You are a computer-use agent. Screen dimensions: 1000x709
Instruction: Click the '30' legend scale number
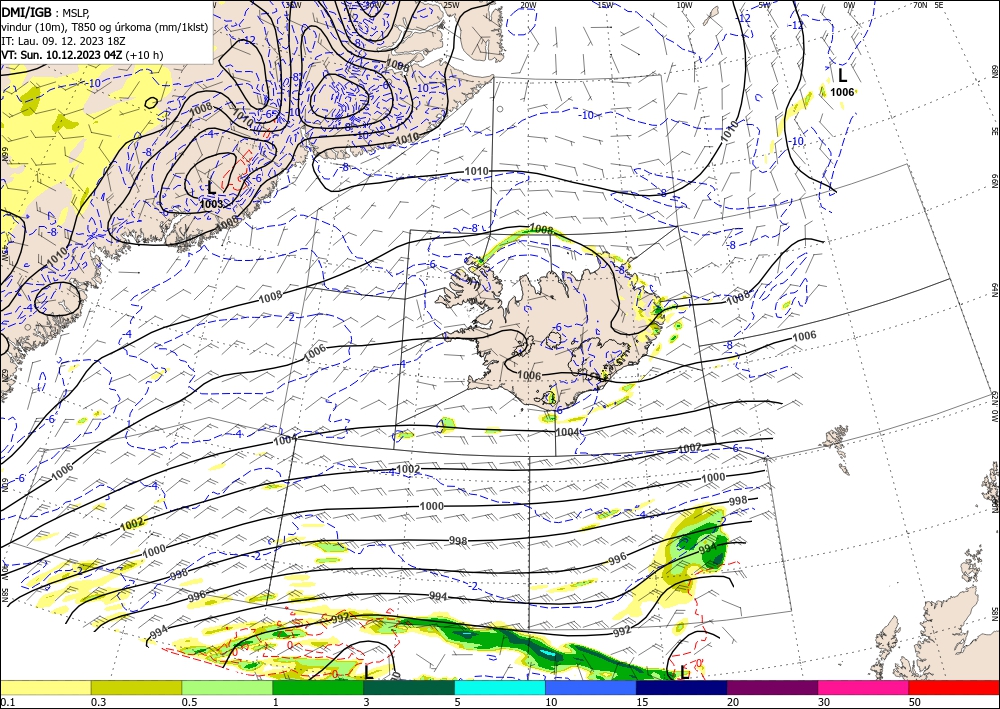[824, 702]
